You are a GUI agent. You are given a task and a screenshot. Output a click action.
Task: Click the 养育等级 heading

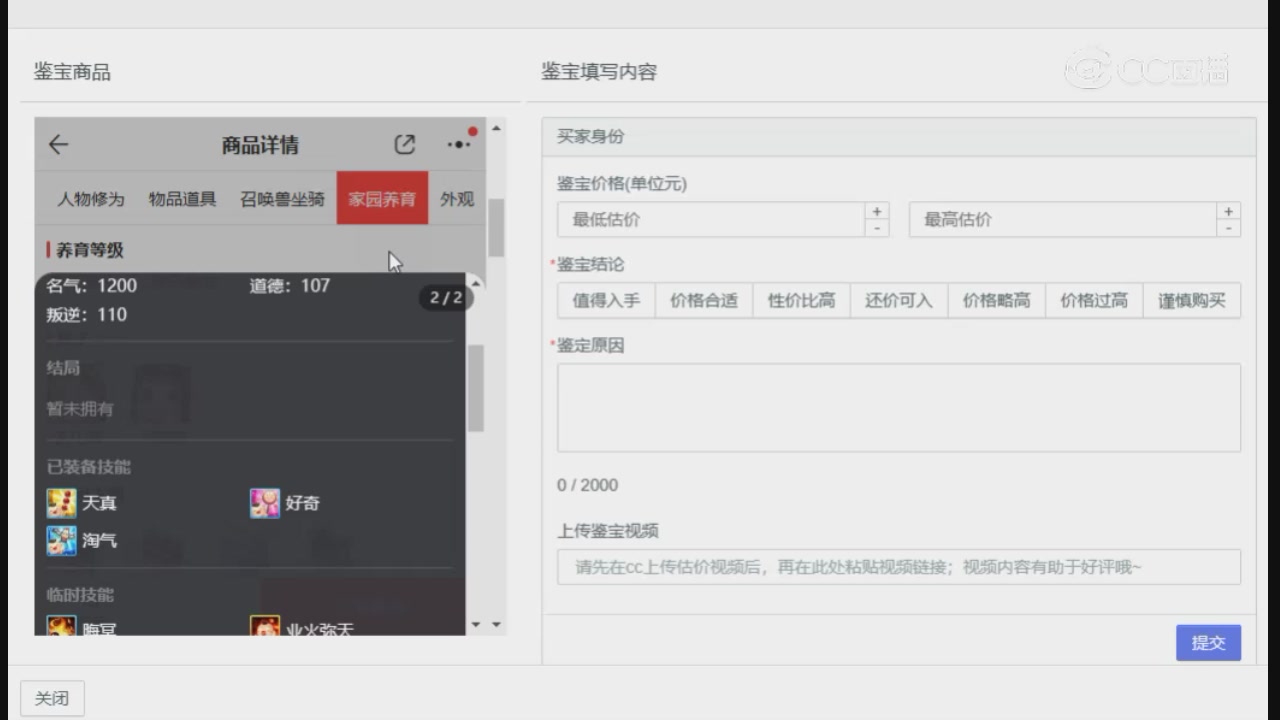point(90,250)
